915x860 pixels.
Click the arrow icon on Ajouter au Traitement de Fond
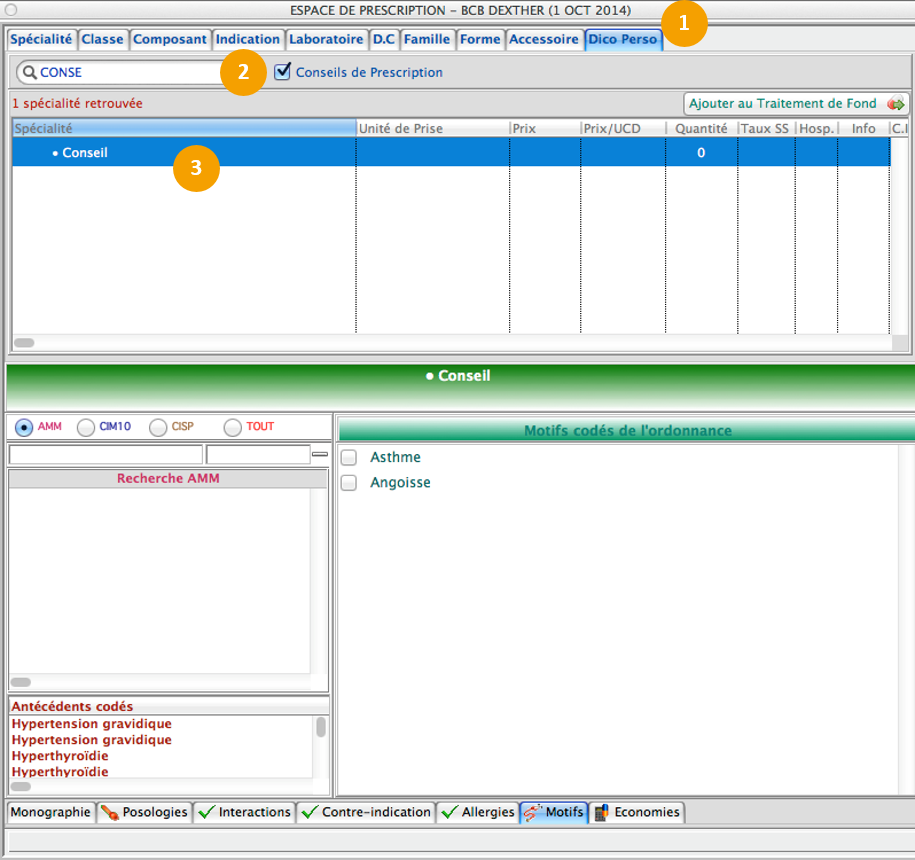896,104
